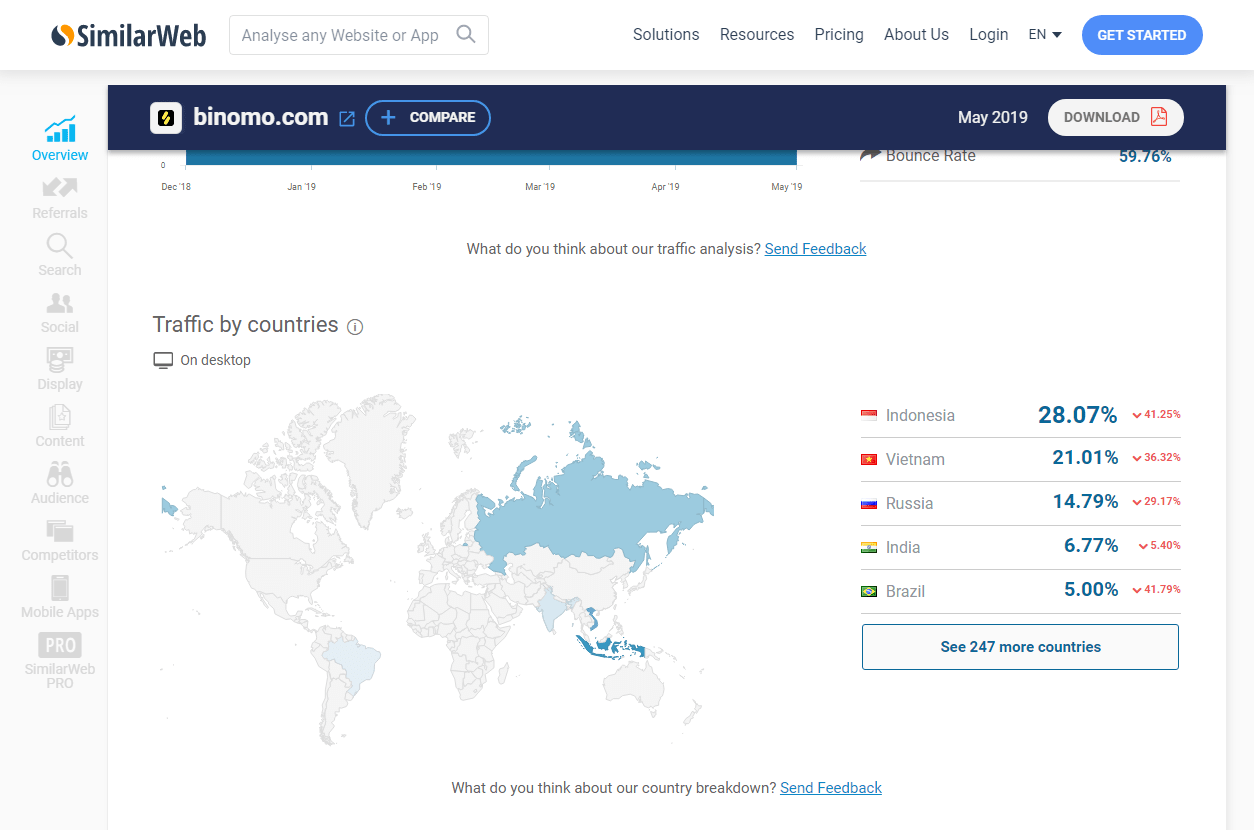This screenshot has height=830, width=1254.
Task: Select the Vietnam country name
Action: click(915, 460)
